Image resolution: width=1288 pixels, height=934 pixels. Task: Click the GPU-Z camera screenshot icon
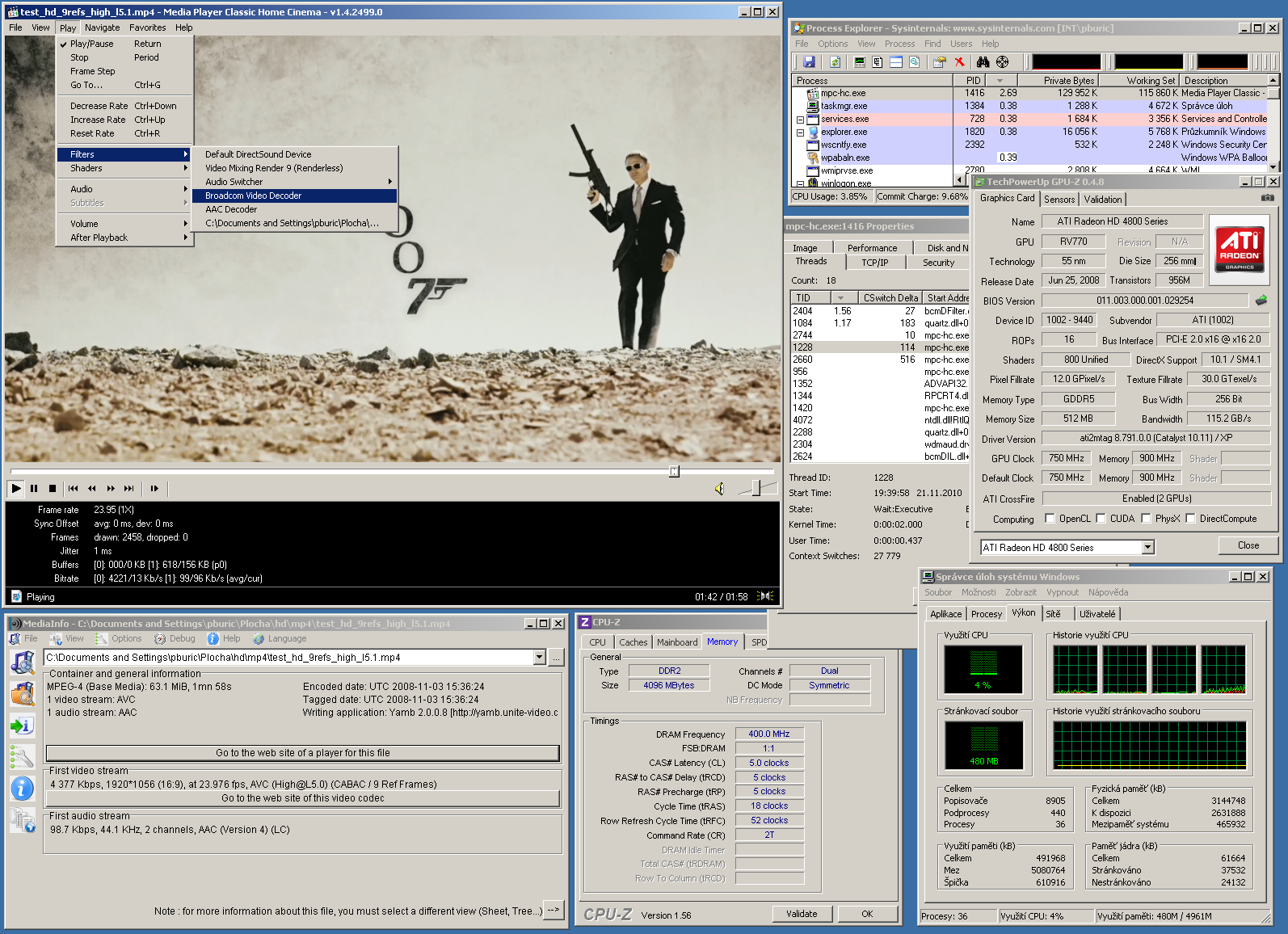click(1267, 198)
